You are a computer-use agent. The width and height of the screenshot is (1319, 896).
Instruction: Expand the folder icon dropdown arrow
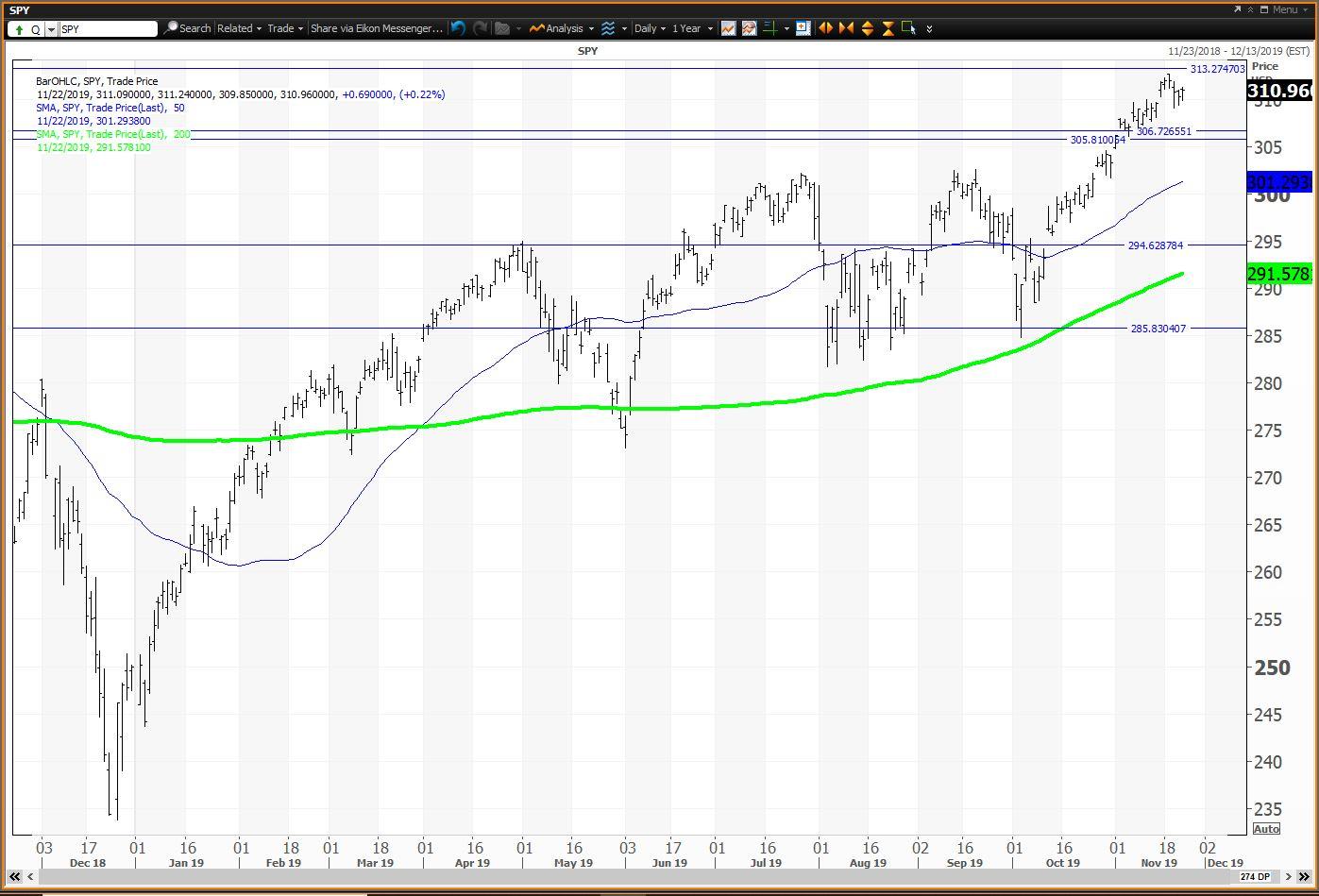point(518,29)
